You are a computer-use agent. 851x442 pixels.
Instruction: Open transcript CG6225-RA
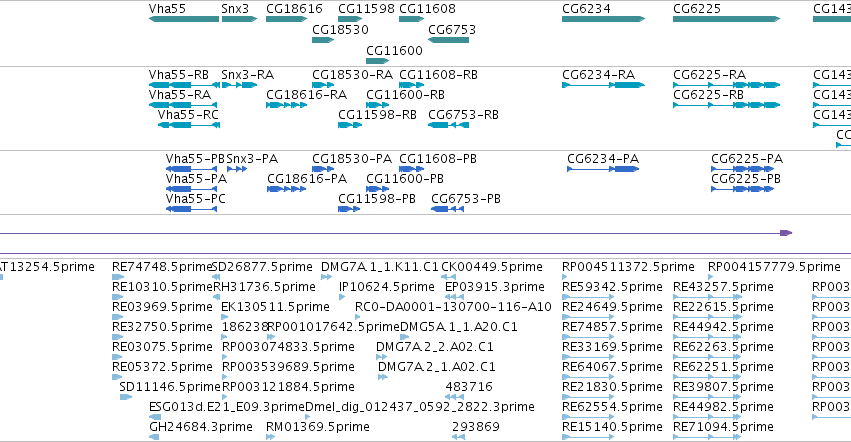tap(709, 74)
